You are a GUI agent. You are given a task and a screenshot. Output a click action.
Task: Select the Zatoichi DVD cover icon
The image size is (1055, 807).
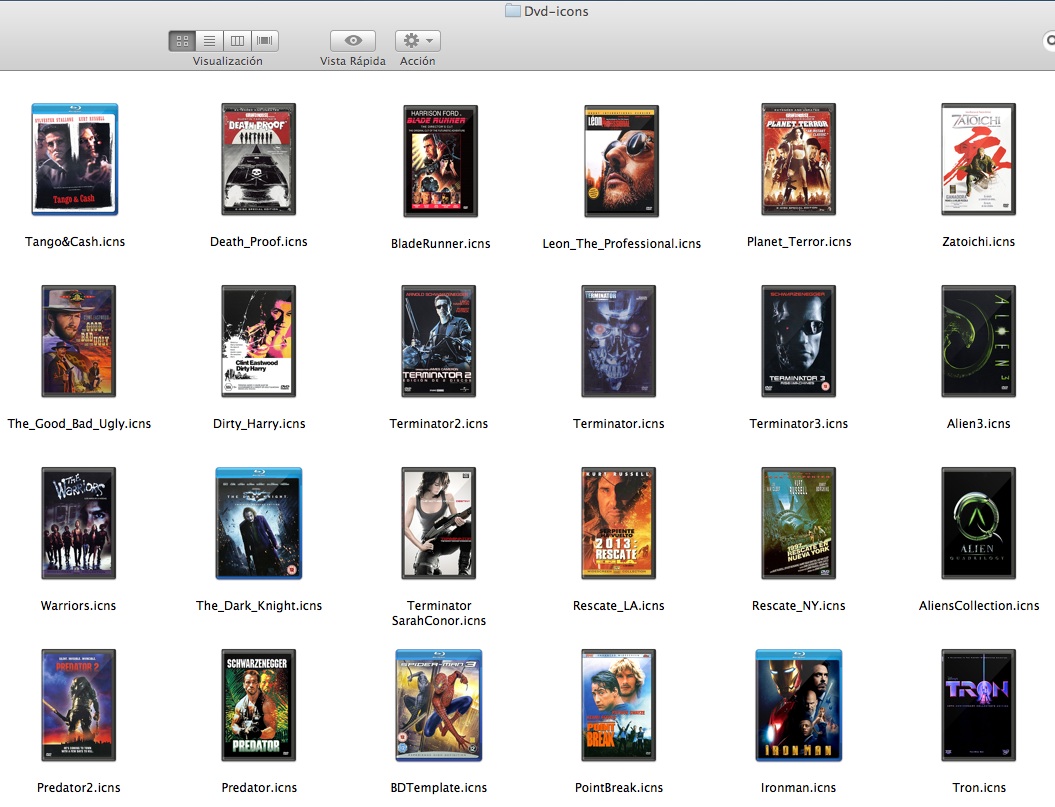click(978, 160)
